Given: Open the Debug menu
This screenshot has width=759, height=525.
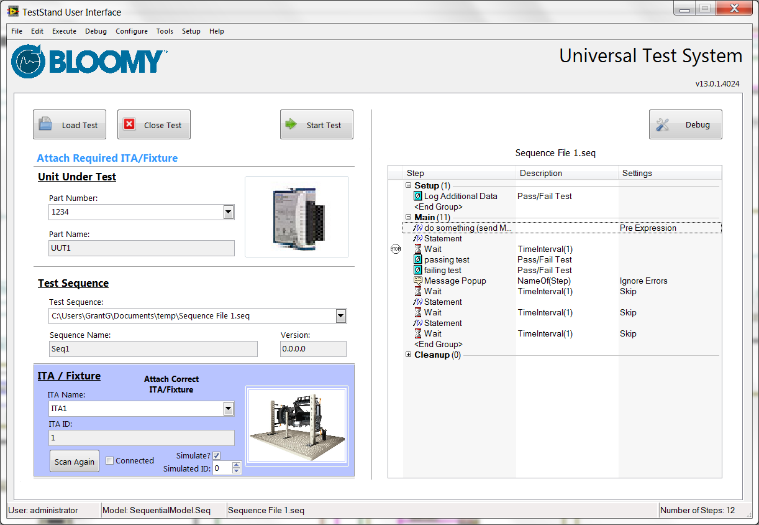Looking at the screenshot, I should (96, 31).
